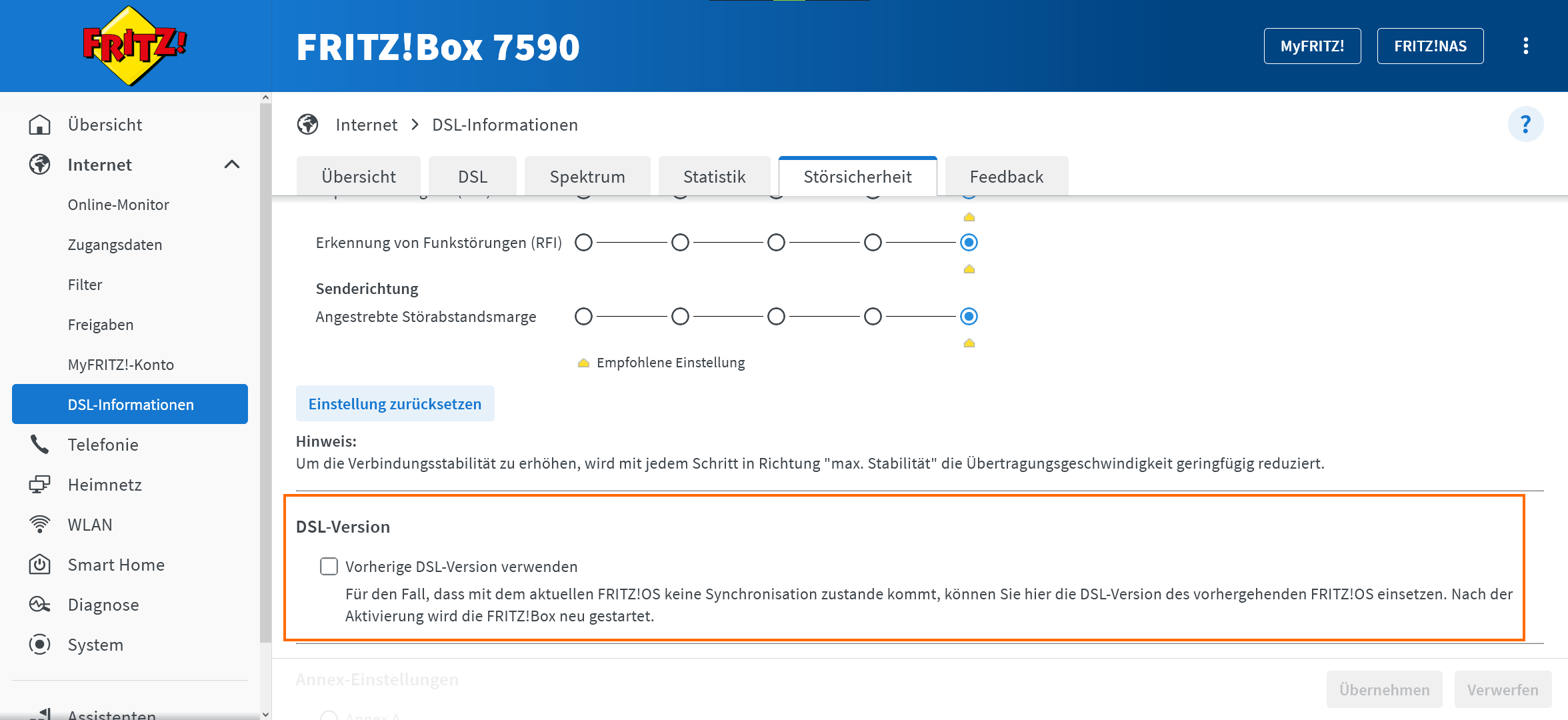This screenshot has height=720, width=1568.
Task: Collapse the Internet menu chevron
Action: point(231,165)
